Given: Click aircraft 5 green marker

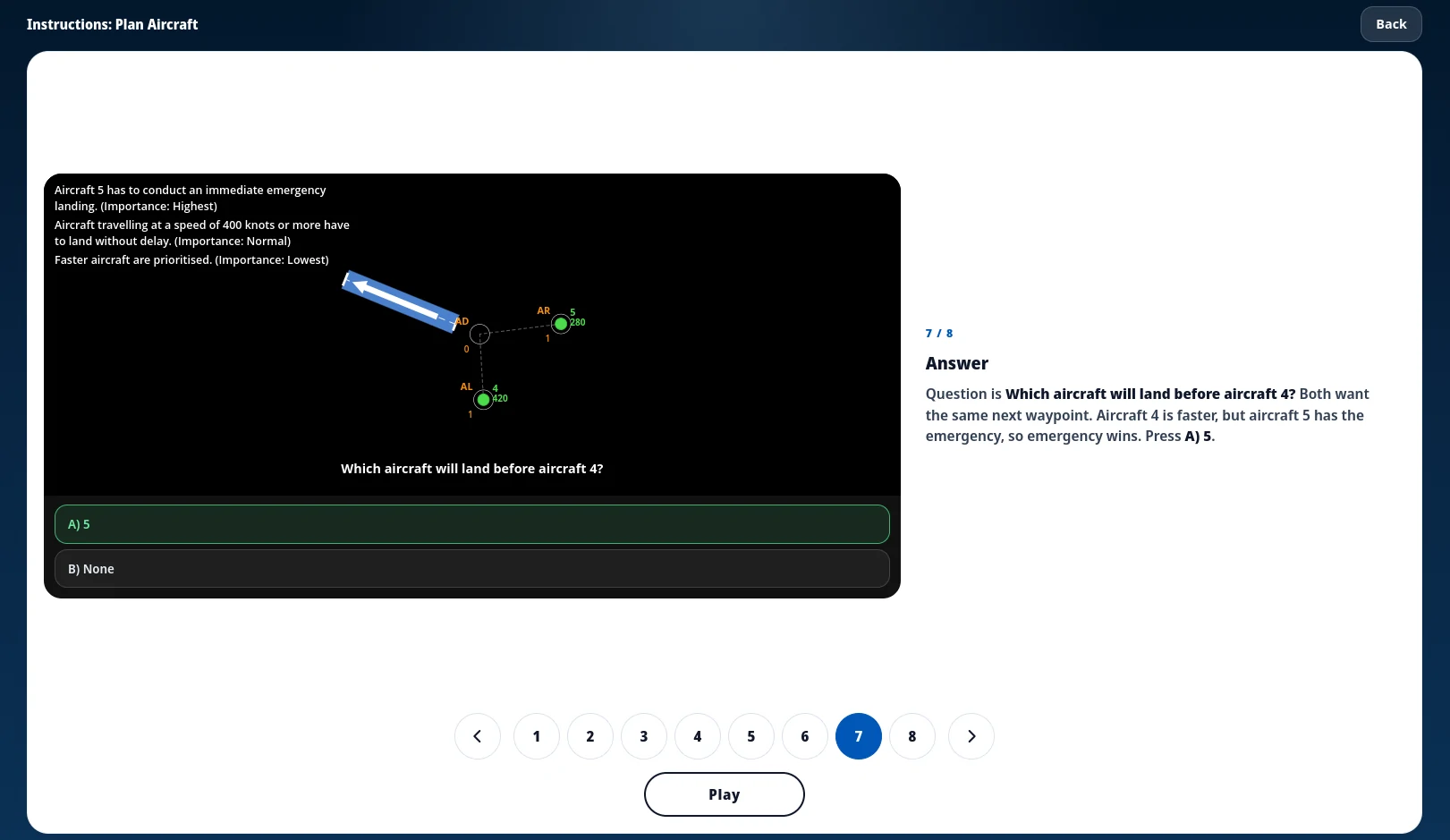Looking at the screenshot, I should point(561,324).
